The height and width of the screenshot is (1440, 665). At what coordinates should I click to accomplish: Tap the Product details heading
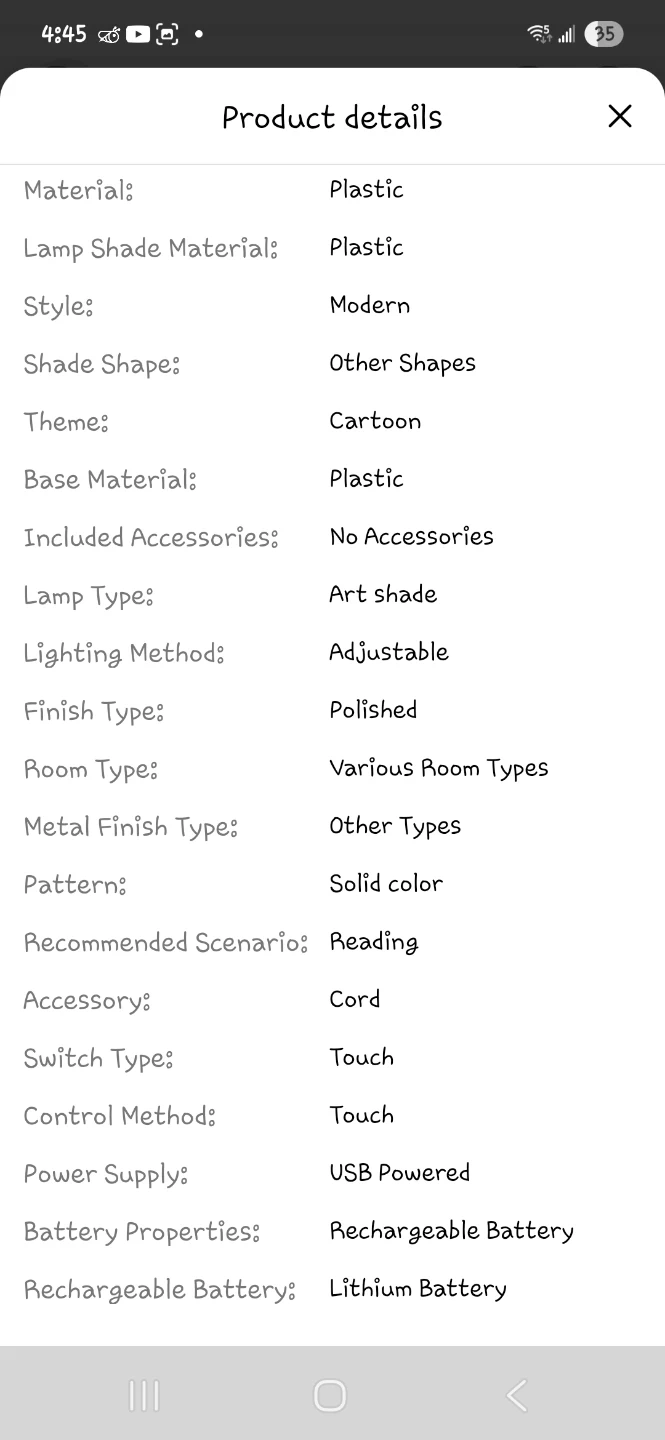[x=332, y=117]
